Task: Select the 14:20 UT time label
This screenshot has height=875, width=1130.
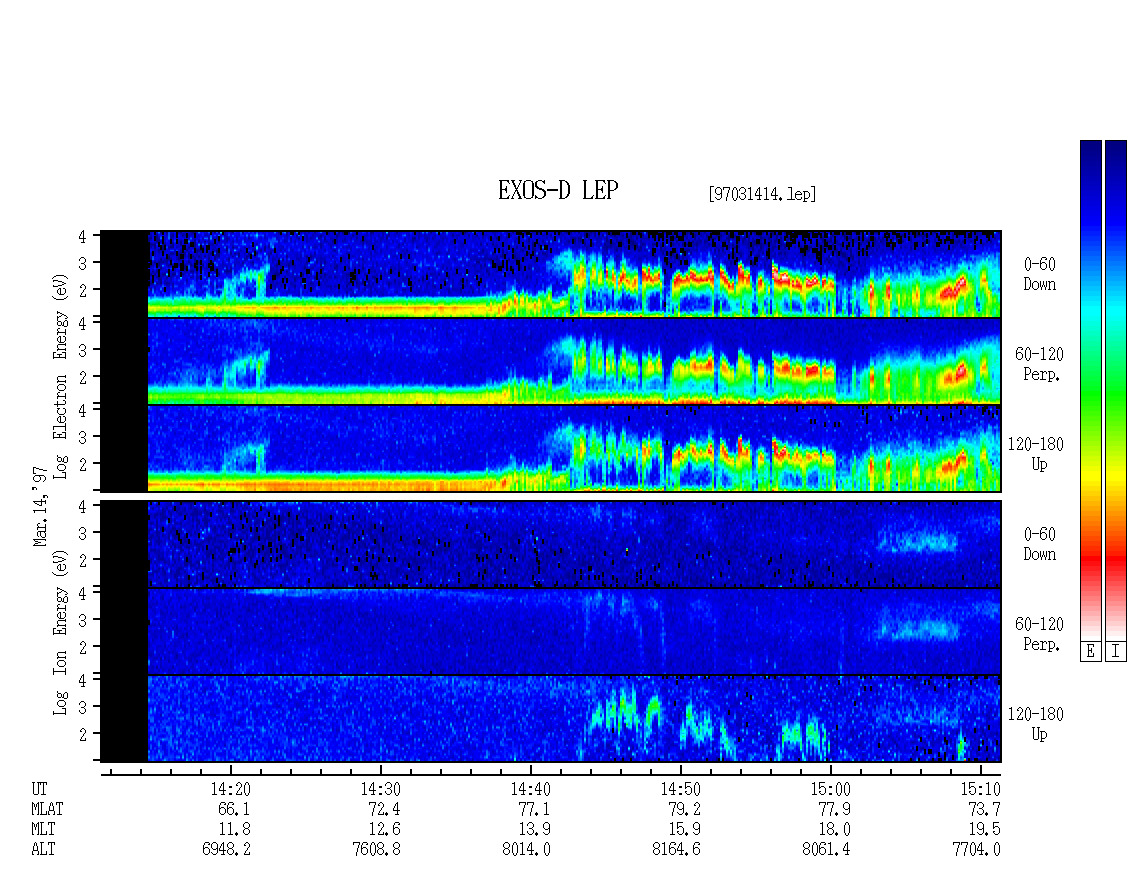Action: point(230,789)
